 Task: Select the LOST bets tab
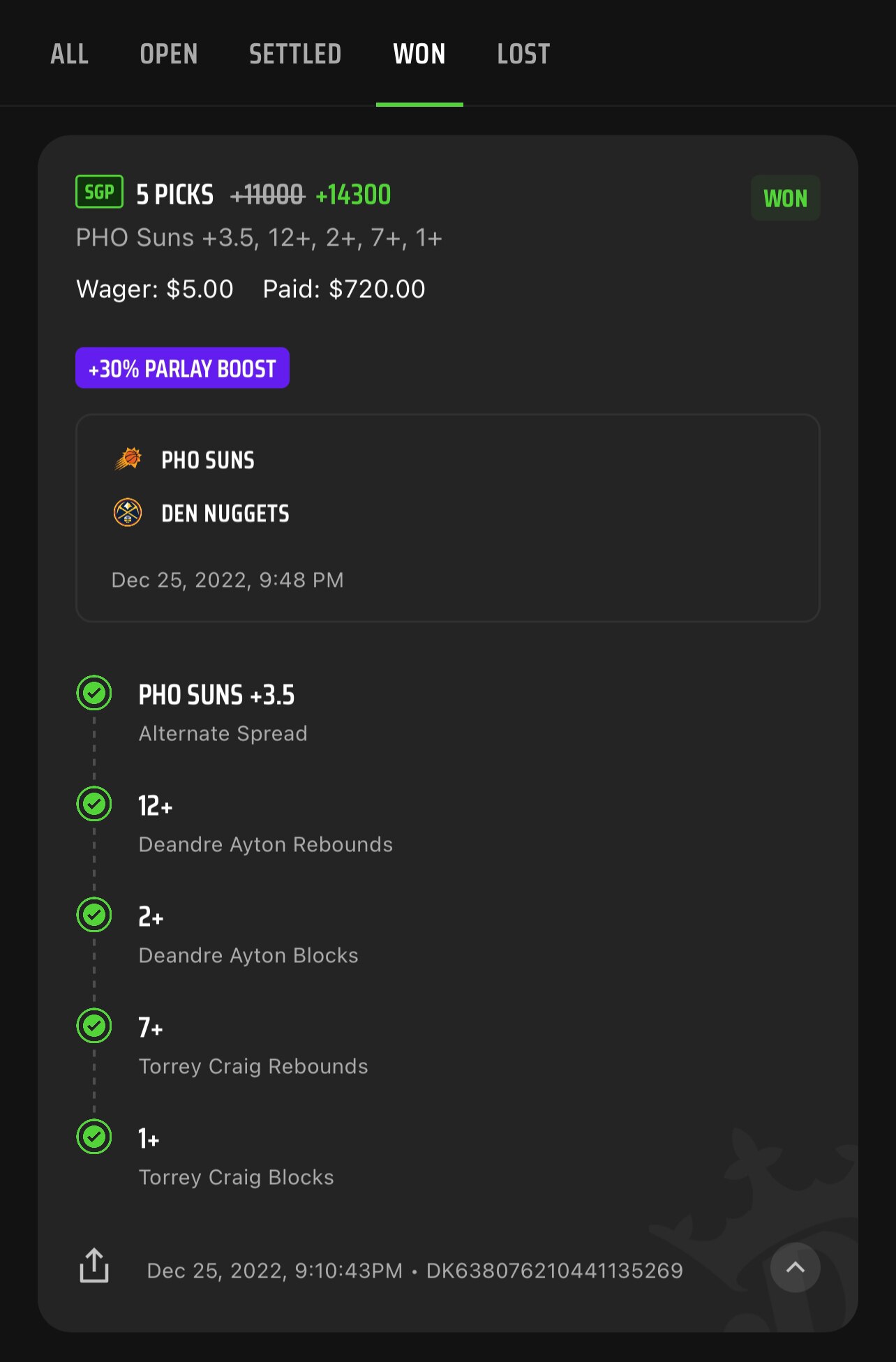pos(523,54)
